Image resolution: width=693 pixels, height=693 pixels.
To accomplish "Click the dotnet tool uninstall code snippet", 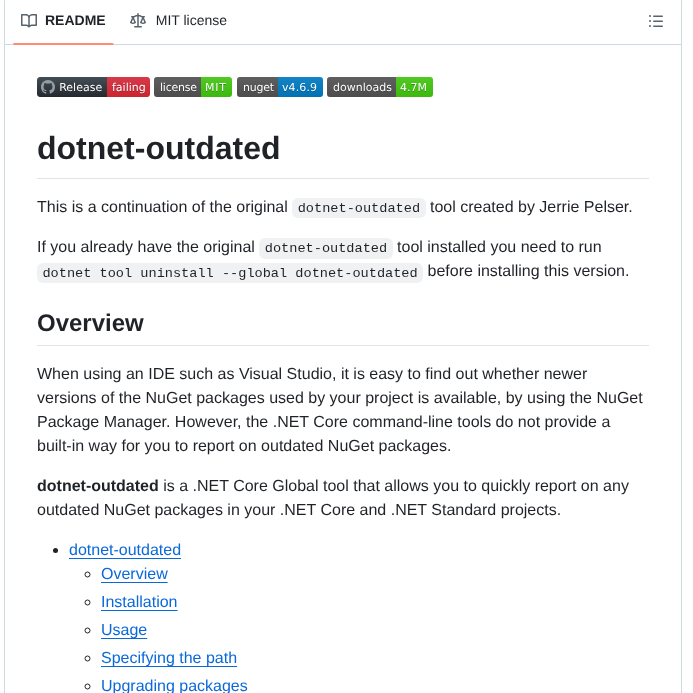I will coord(230,273).
